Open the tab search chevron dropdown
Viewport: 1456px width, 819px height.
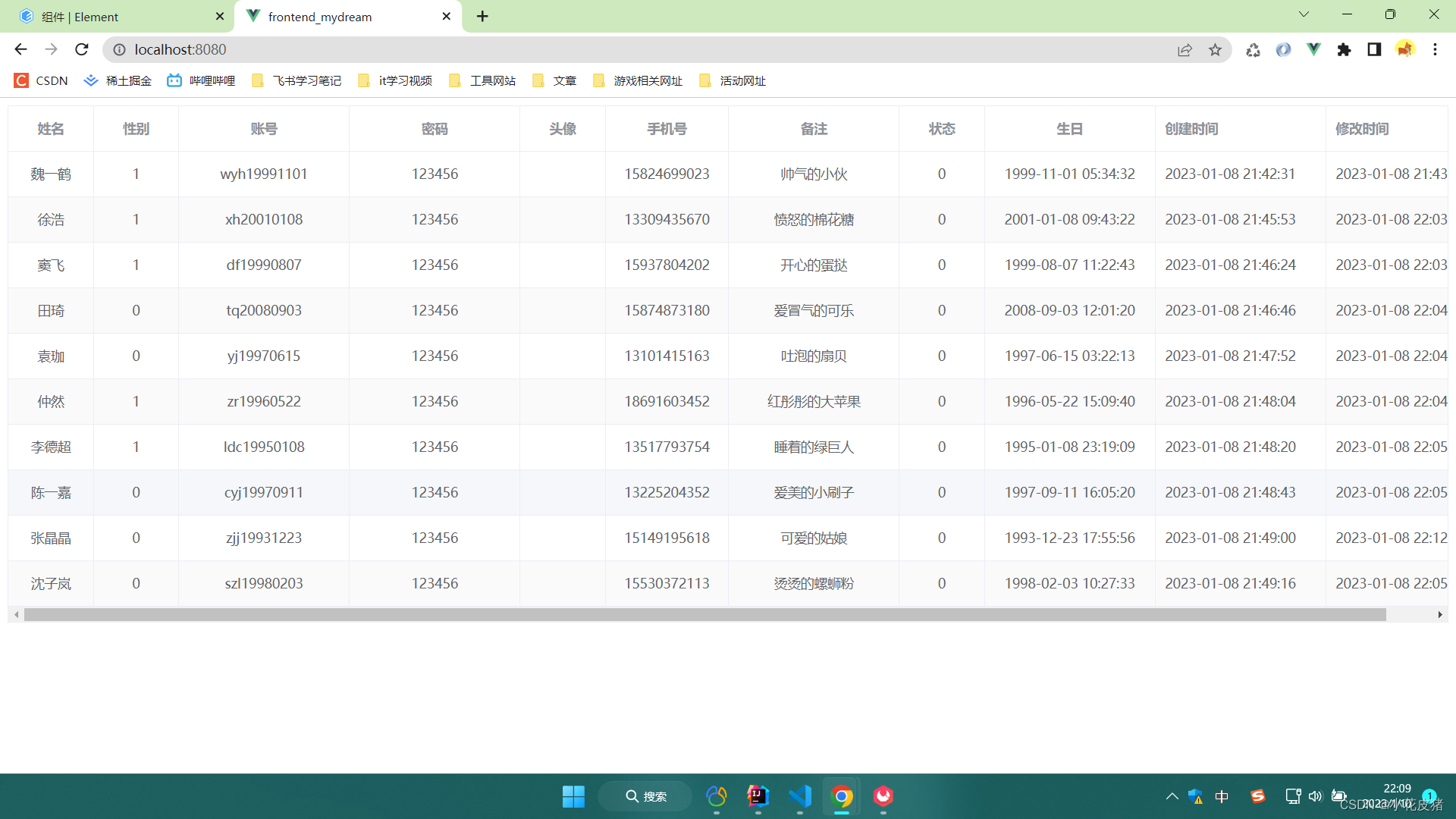[x=1303, y=14]
